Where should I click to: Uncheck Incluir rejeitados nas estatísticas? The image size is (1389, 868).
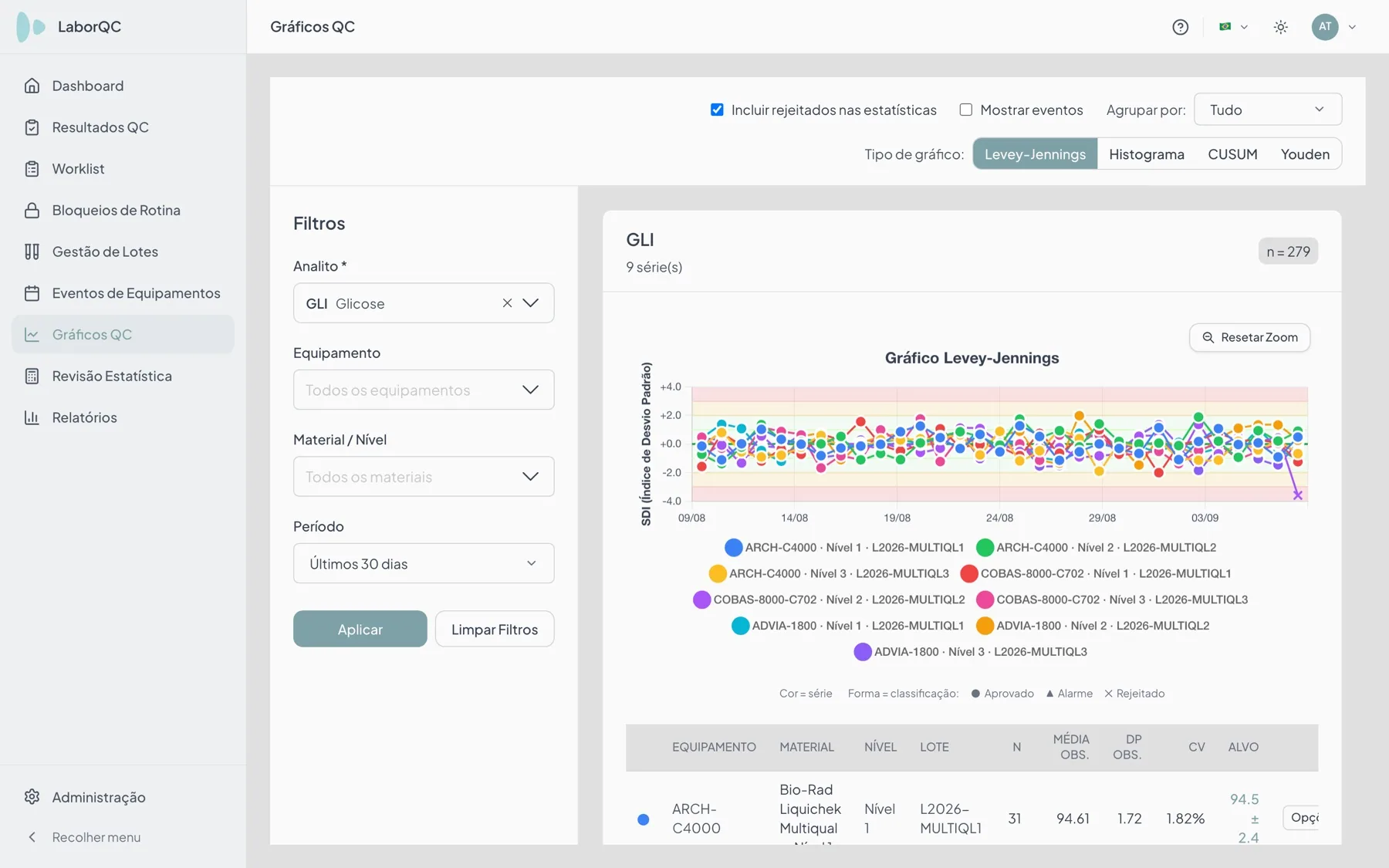coord(717,110)
